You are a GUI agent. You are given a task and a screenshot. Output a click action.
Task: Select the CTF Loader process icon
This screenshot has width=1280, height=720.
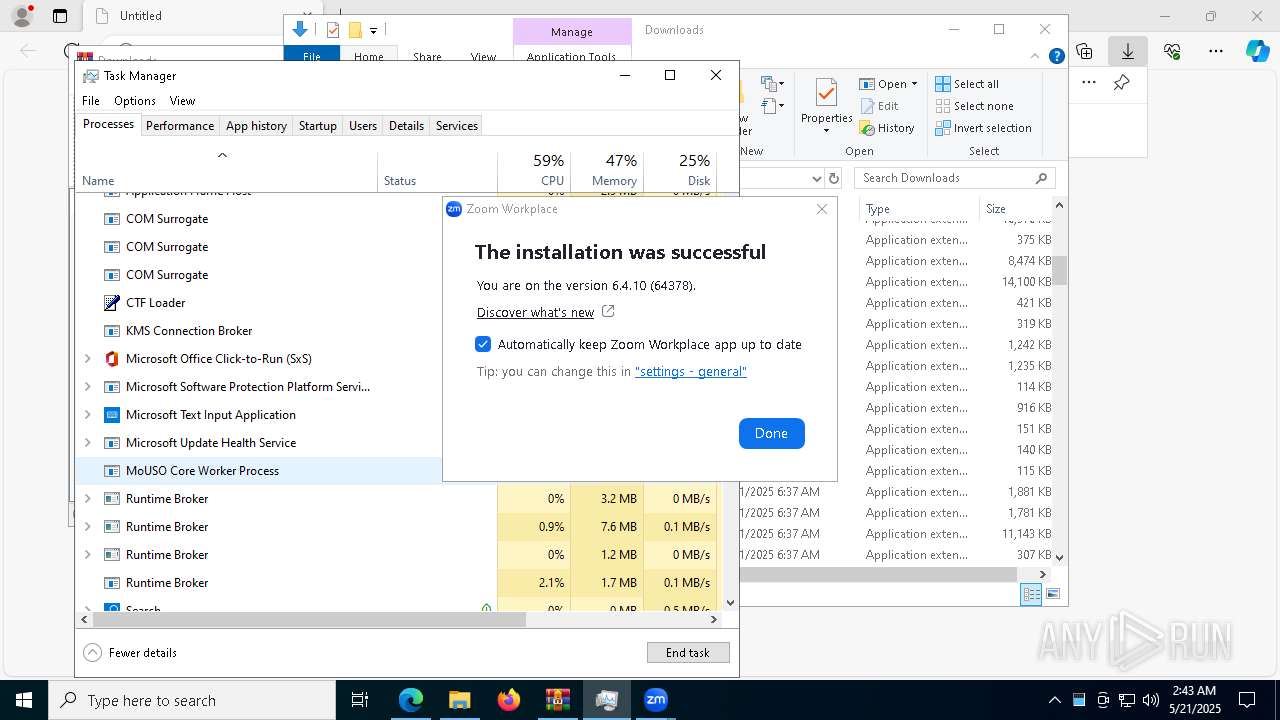pos(112,303)
